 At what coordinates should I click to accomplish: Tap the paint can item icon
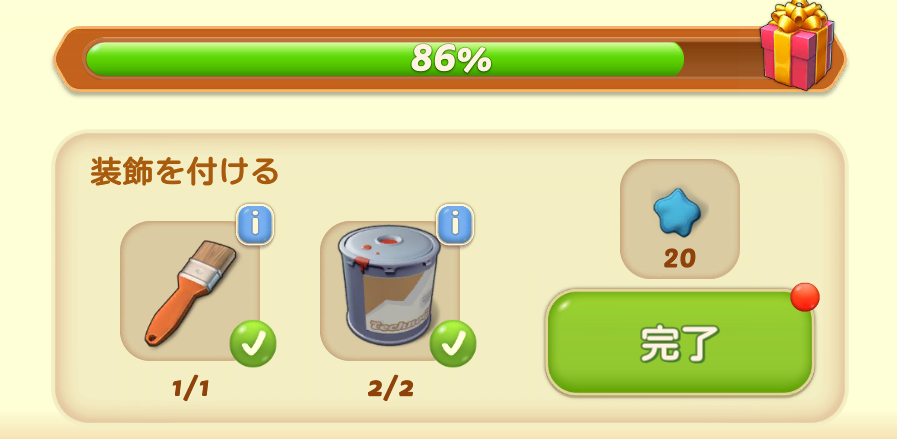(x=390, y=285)
